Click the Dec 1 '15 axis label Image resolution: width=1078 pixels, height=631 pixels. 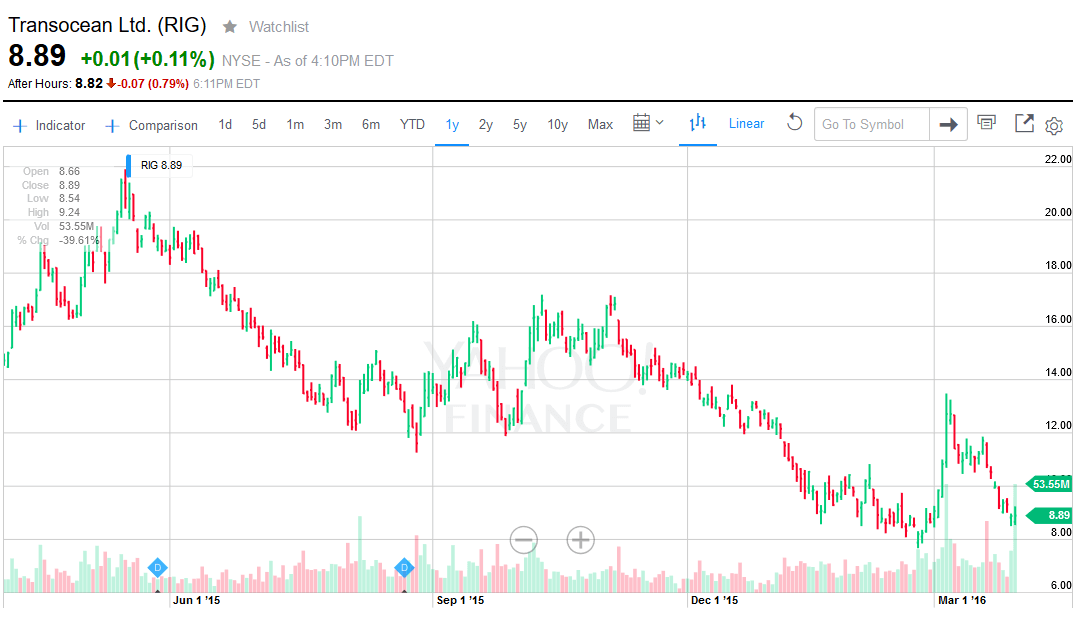click(x=714, y=600)
